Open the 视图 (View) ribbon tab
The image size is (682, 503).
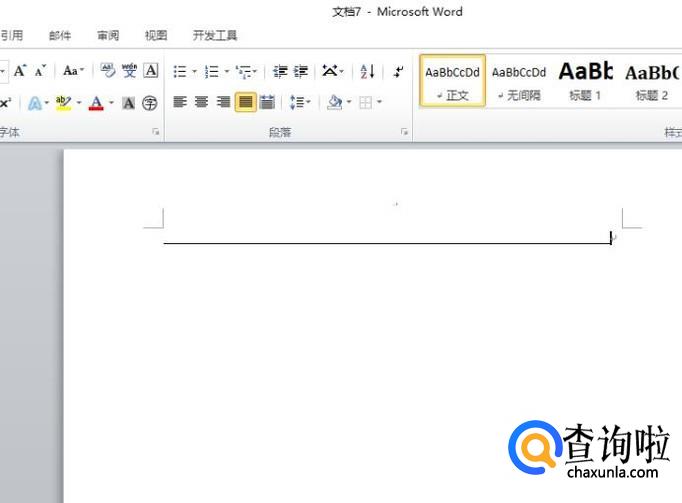(x=156, y=35)
